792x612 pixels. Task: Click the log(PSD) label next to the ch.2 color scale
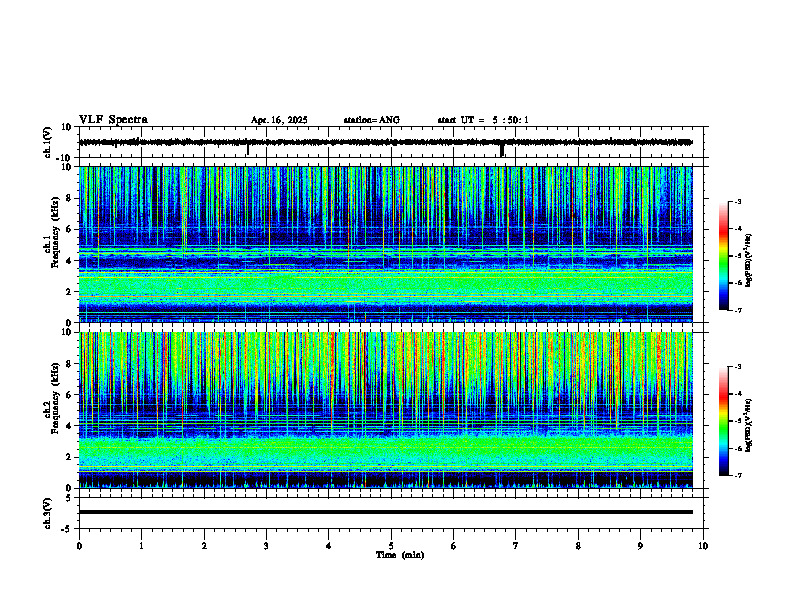click(749, 425)
